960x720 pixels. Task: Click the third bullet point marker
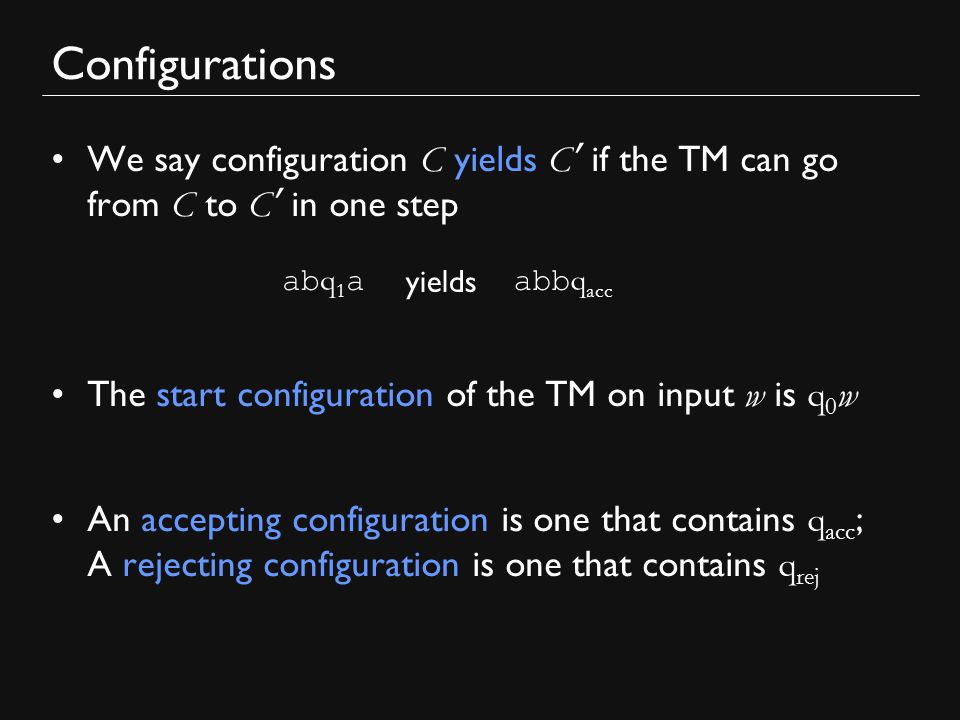click(x=58, y=520)
